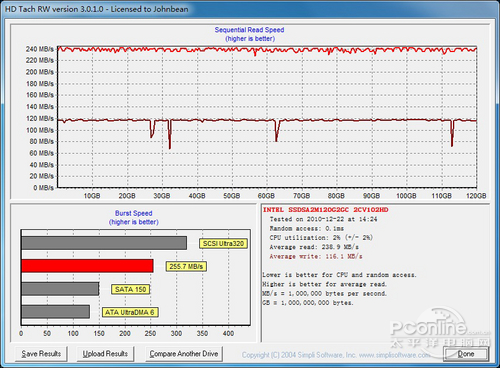Click the Random access: 0.1ms value
Screen dimensions: 500x368
coord(307,229)
